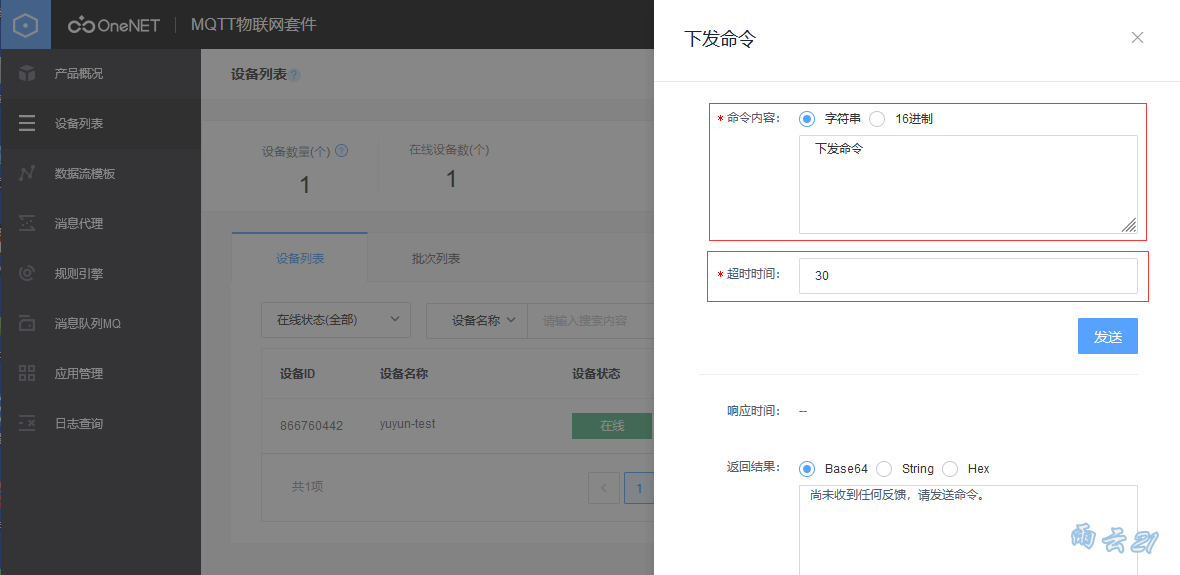Click the 命令内容 text area

(x=968, y=184)
